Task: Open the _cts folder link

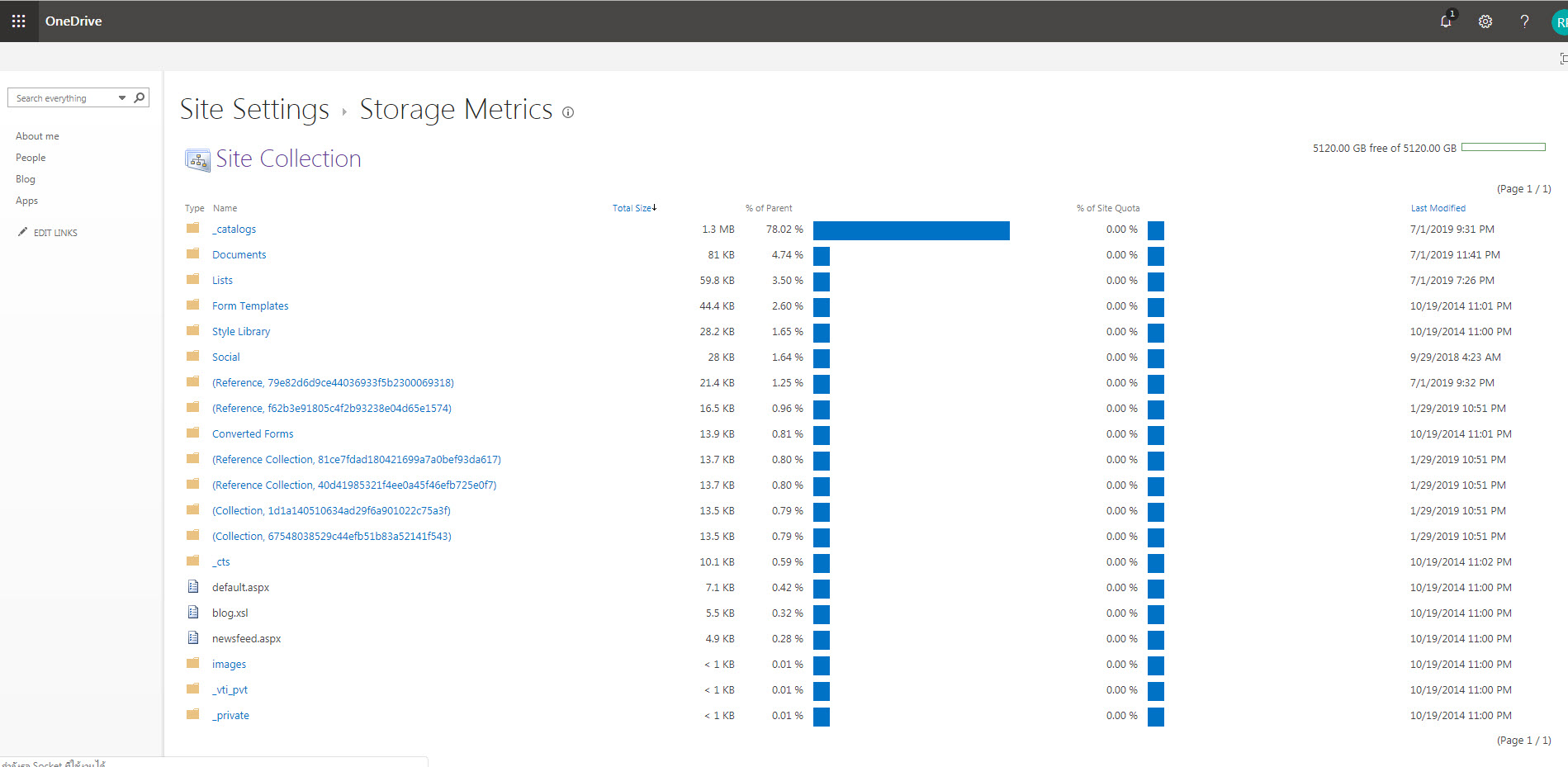Action: [x=220, y=562]
